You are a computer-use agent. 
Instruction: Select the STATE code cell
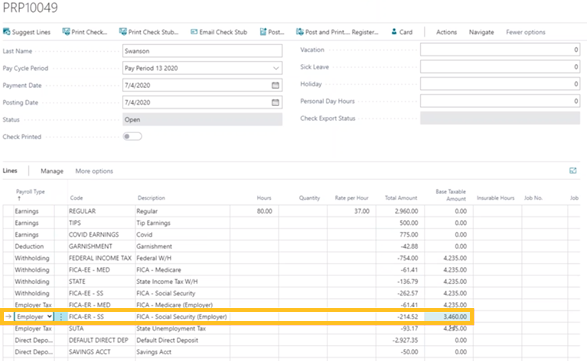click(x=102, y=282)
